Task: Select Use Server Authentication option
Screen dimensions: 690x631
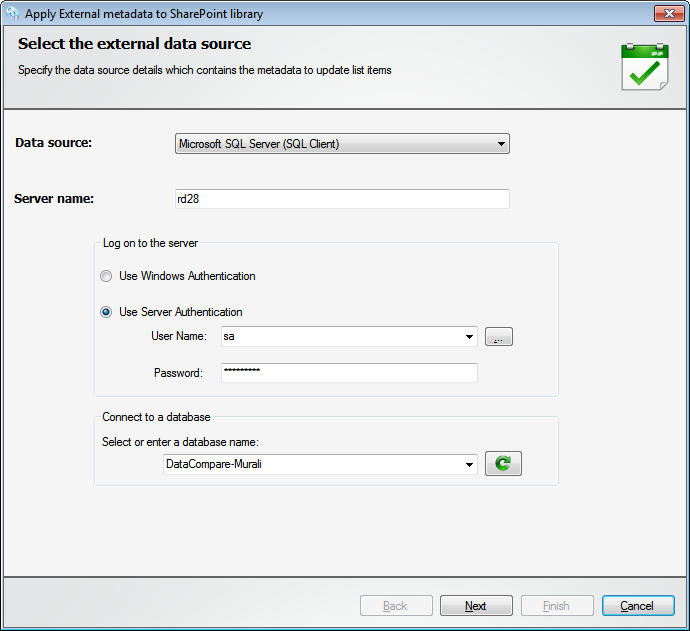Action: coord(106,312)
